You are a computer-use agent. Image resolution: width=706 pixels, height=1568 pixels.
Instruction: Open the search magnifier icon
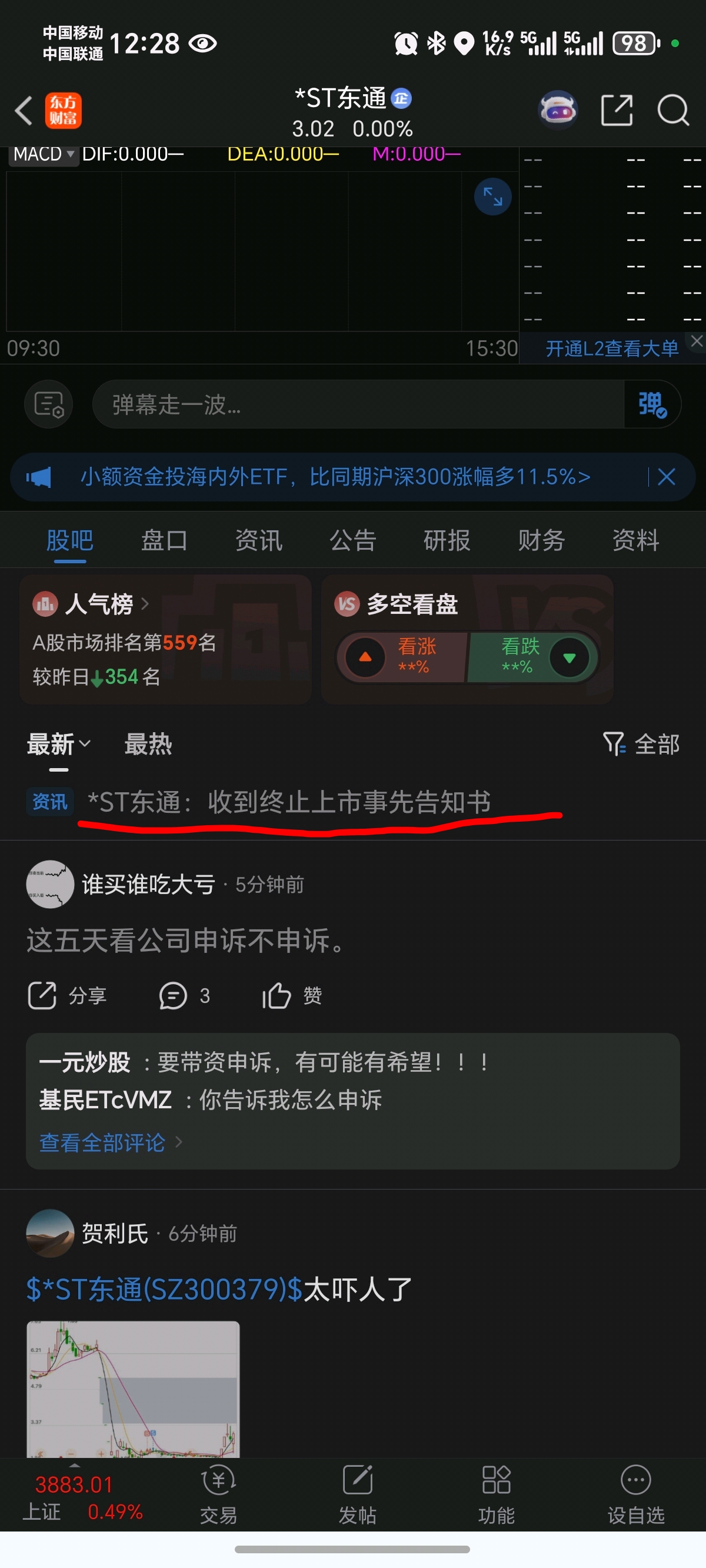(673, 110)
